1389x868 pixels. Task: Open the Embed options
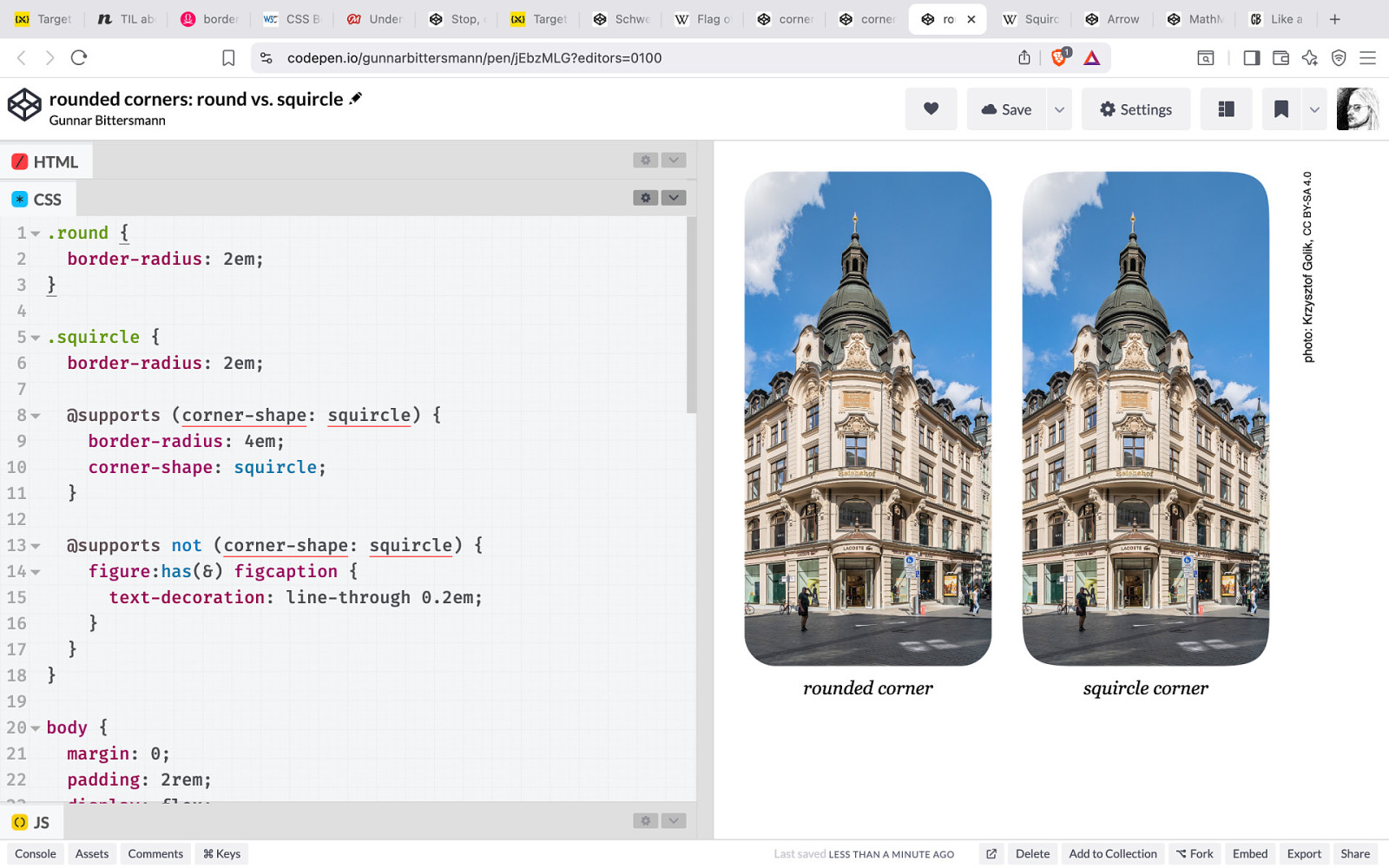(x=1250, y=854)
